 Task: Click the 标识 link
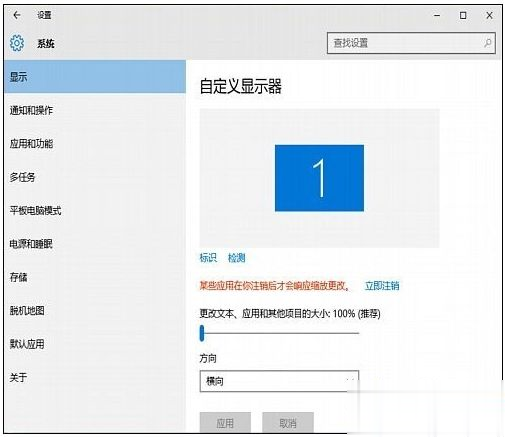[208, 258]
